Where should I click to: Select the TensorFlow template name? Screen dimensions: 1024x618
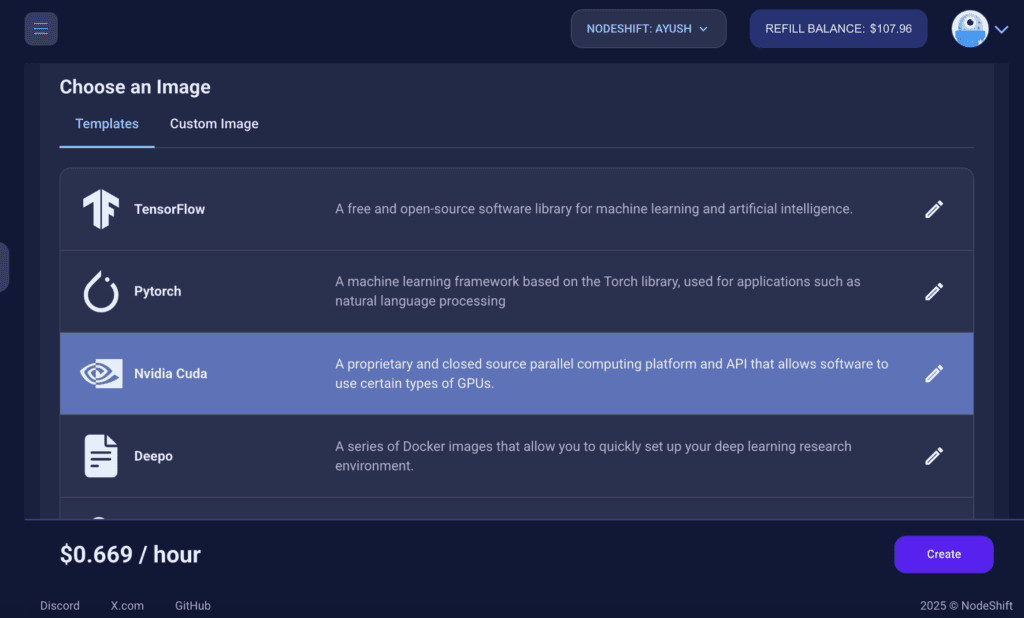click(x=169, y=209)
